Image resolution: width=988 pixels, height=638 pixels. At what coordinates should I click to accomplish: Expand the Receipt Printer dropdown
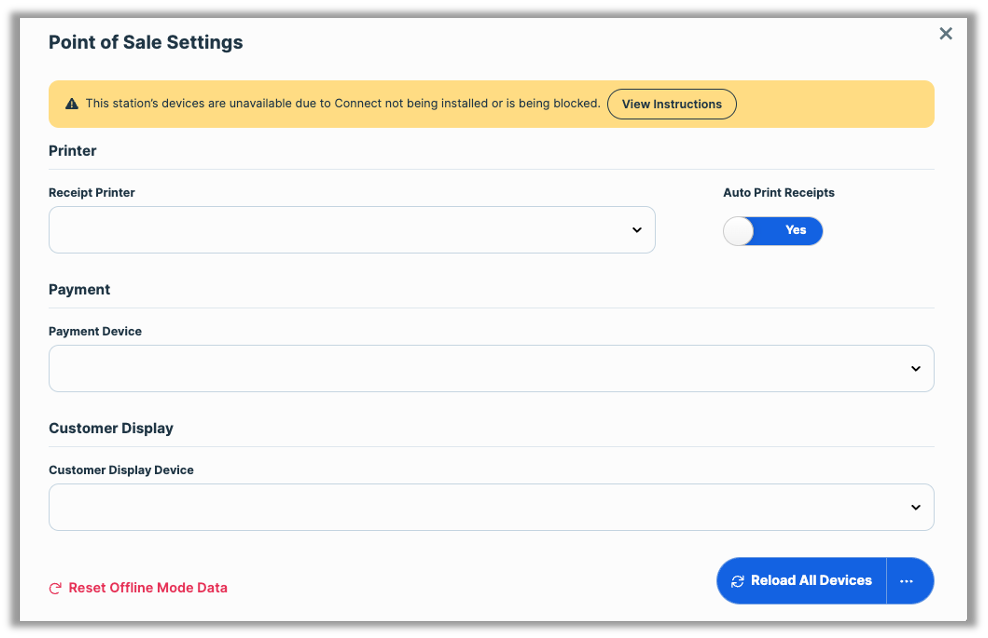point(351,230)
